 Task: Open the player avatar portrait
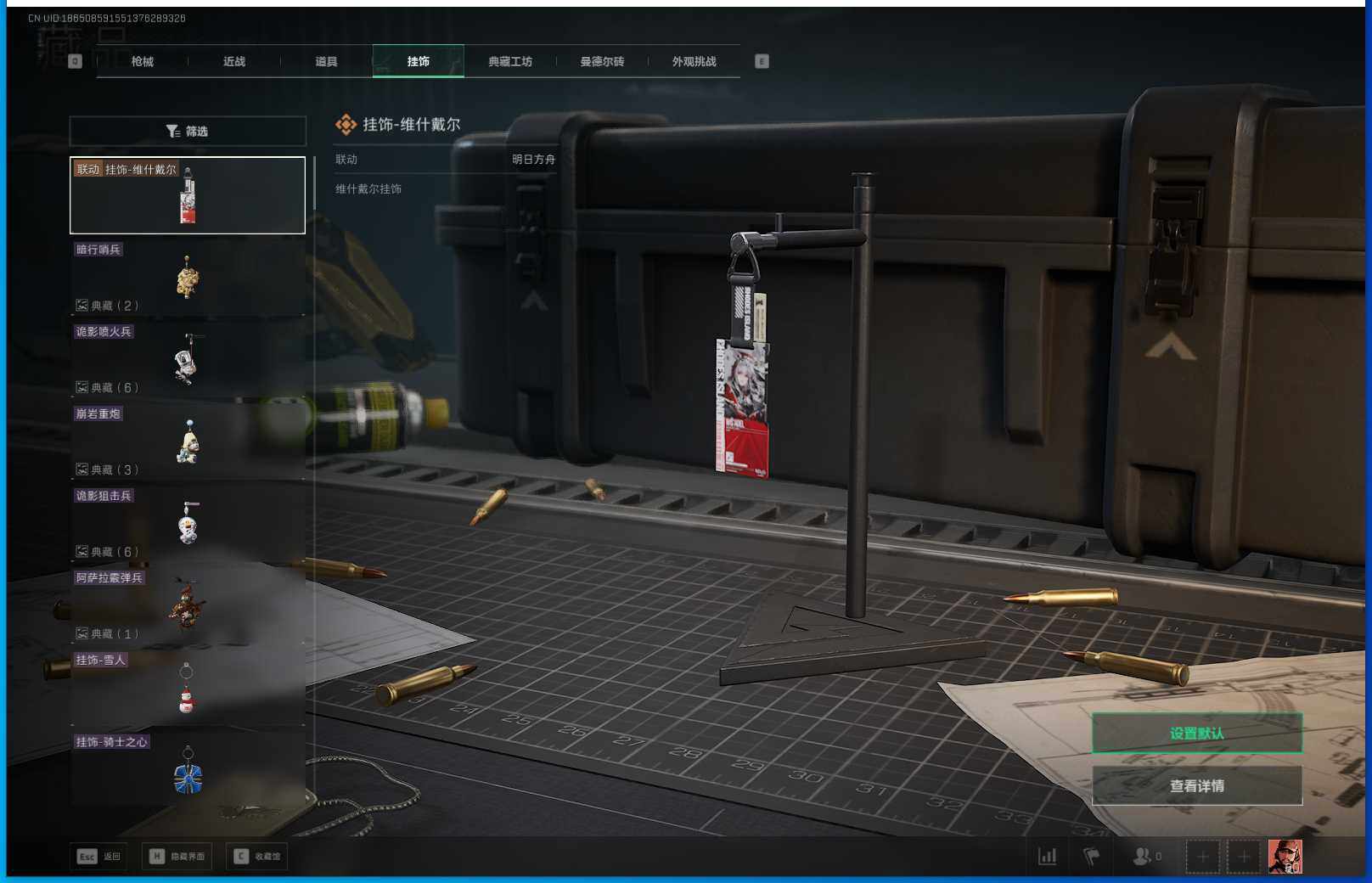[1285, 857]
